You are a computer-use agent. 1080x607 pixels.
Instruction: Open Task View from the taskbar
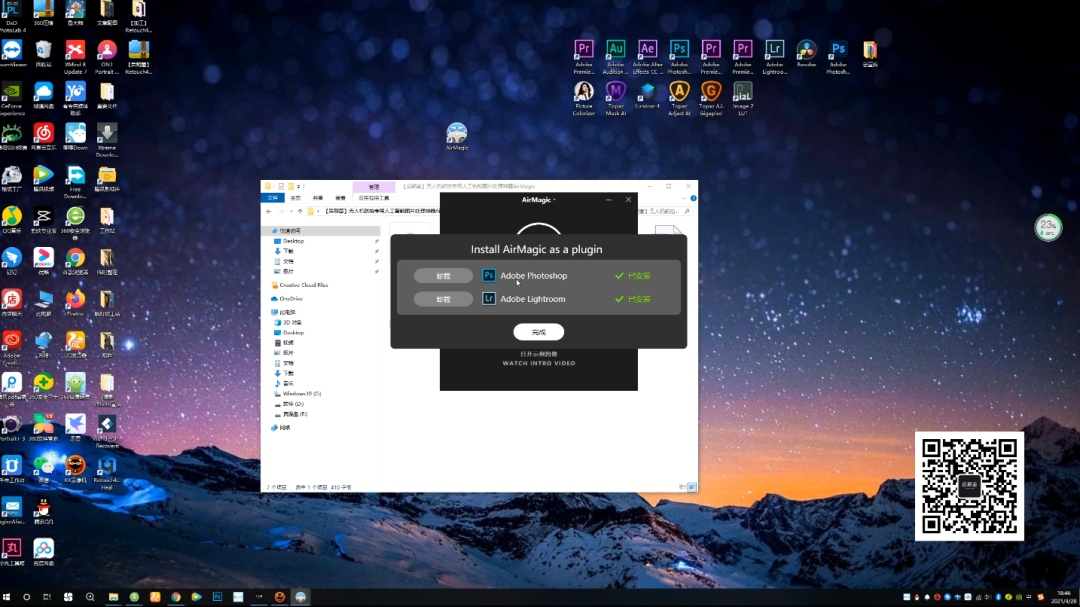coord(47,597)
